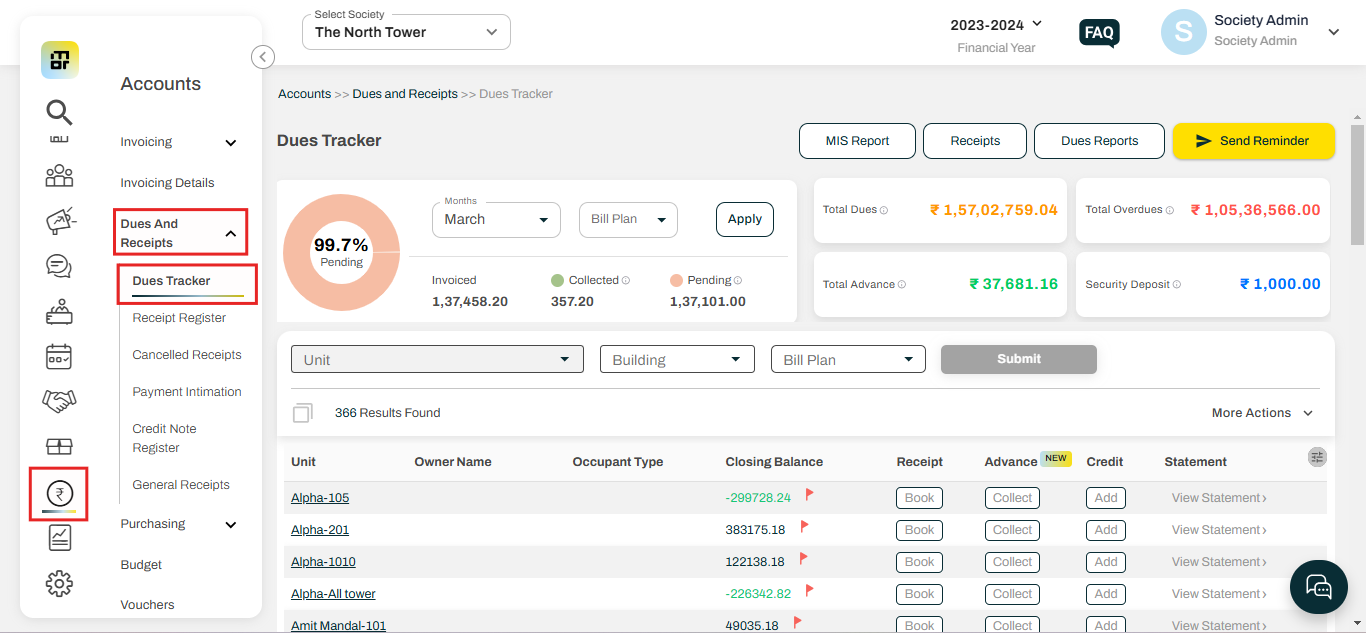
Task: Click the Send Reminder button
Action: (x=1254, y=141)
